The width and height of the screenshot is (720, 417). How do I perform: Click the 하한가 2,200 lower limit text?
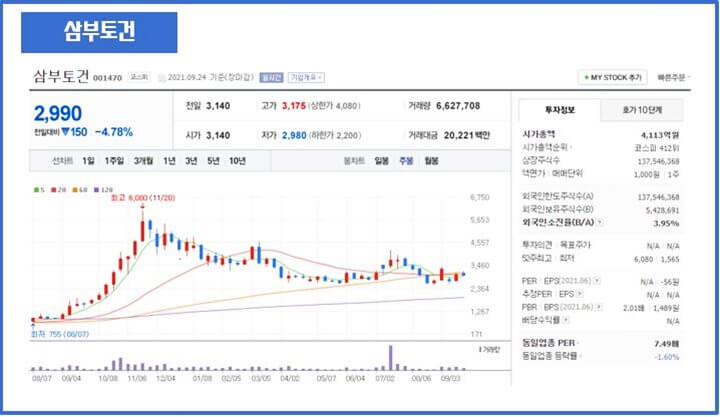335,135
